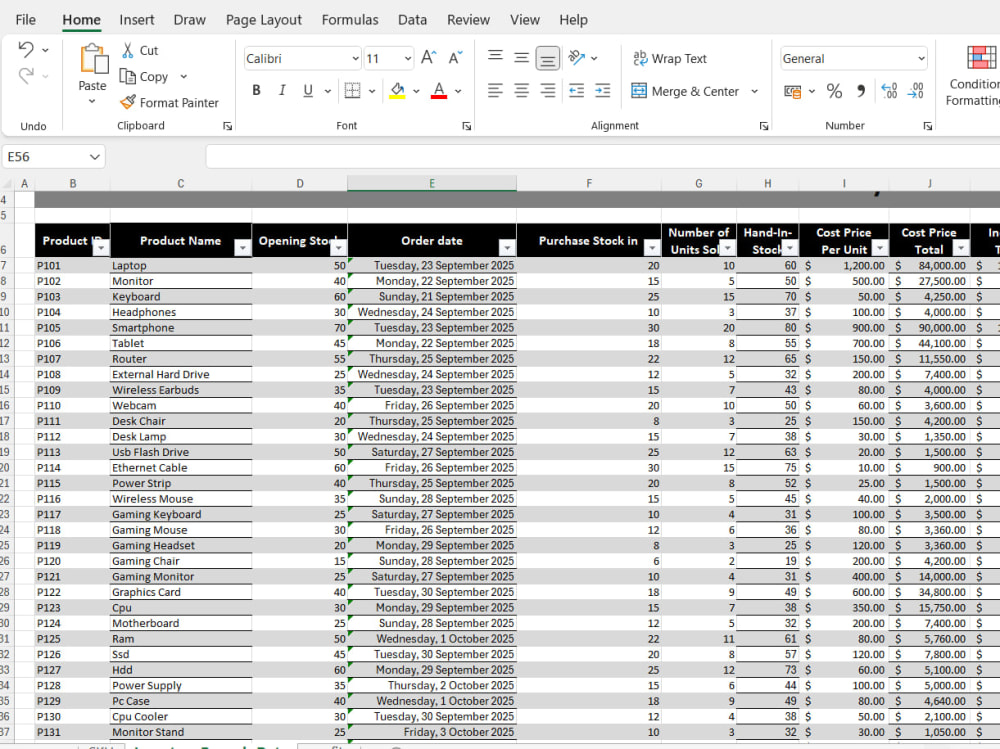Viewport: 1000px width, 749px height.
Task: Switch to the Review tab
Action: click(468, 20)
